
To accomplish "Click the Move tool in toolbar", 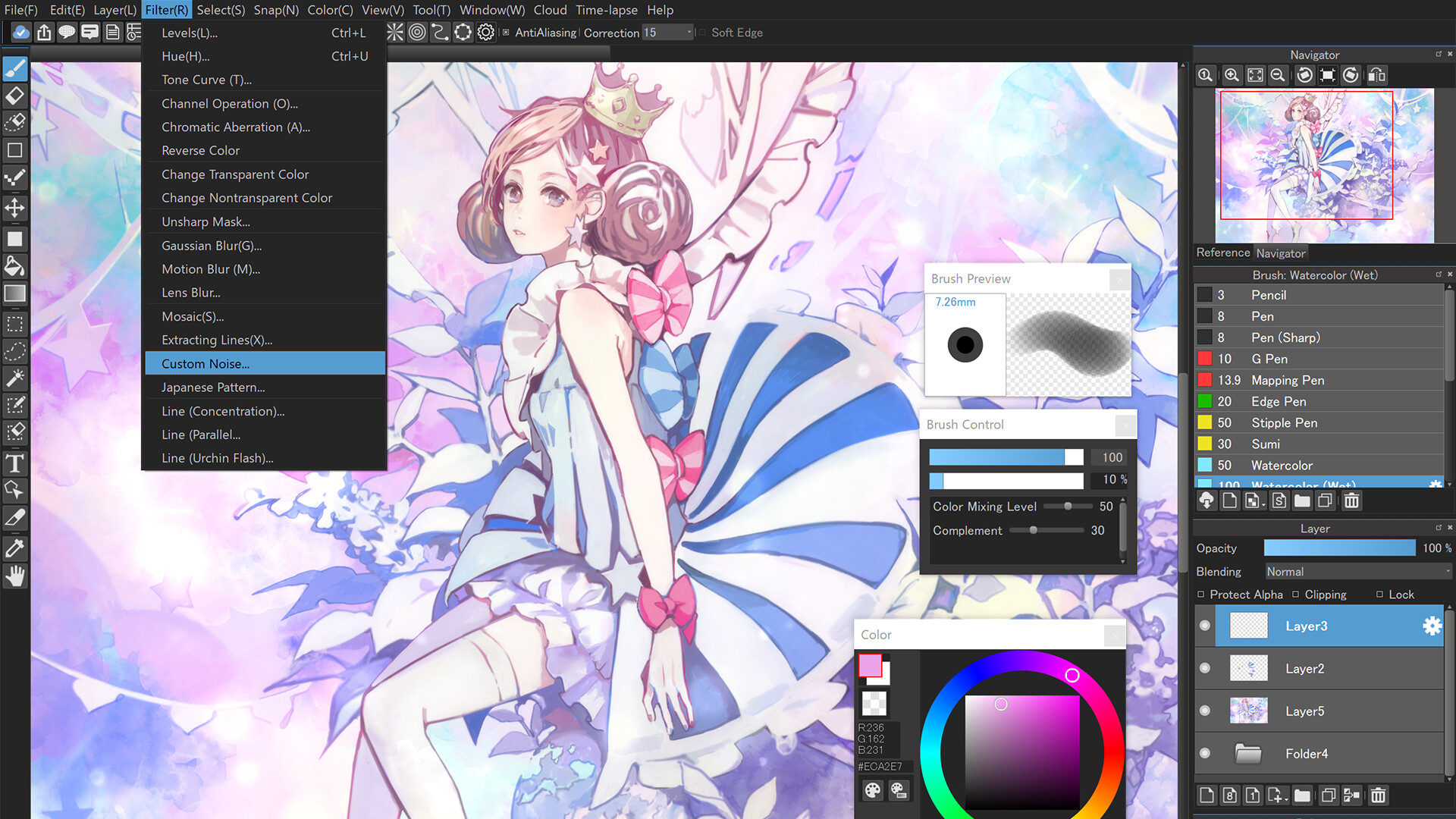I will coord(15,209).
